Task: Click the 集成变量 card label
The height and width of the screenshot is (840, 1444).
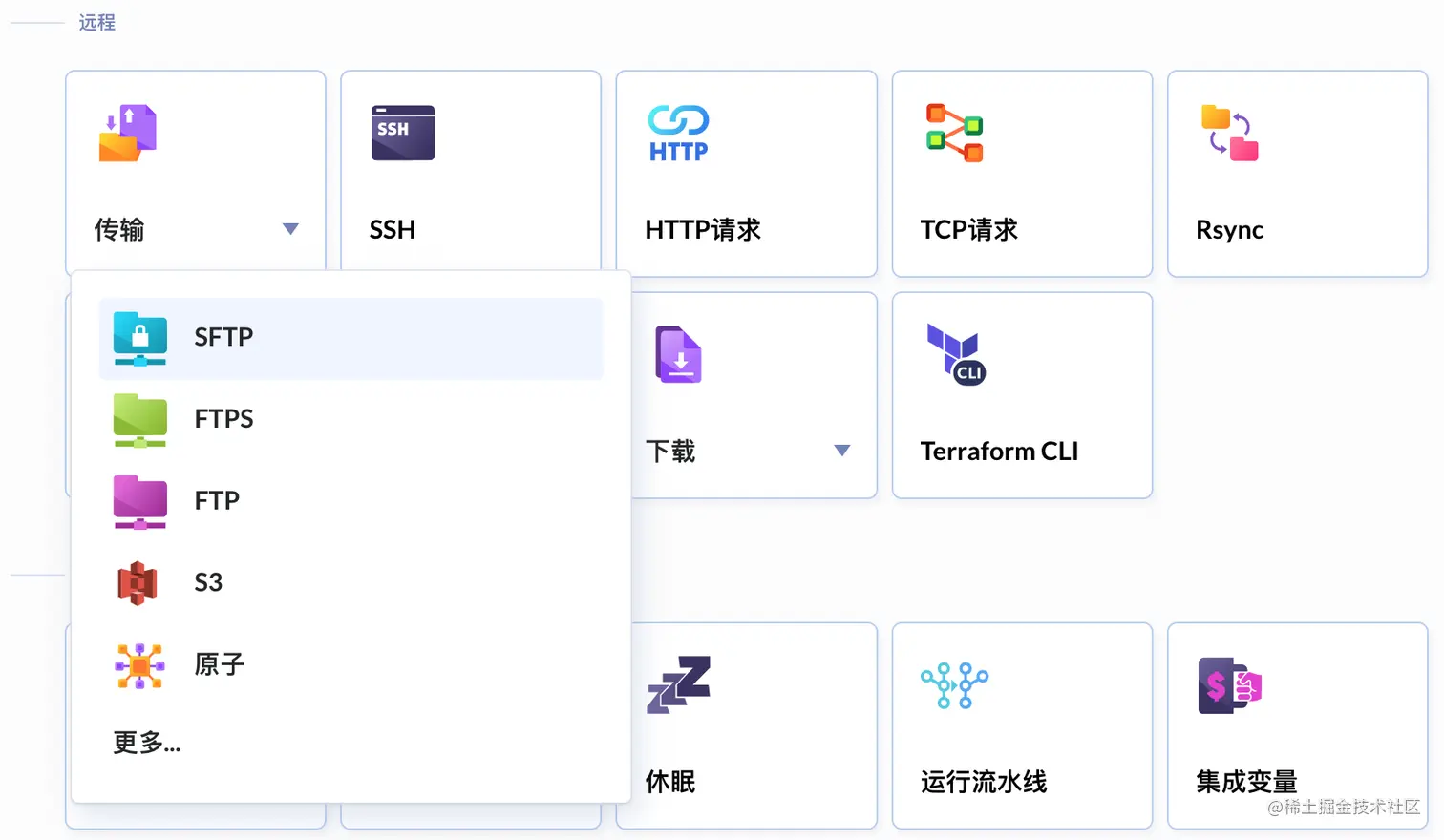Action: click(x=1246, y=782)
